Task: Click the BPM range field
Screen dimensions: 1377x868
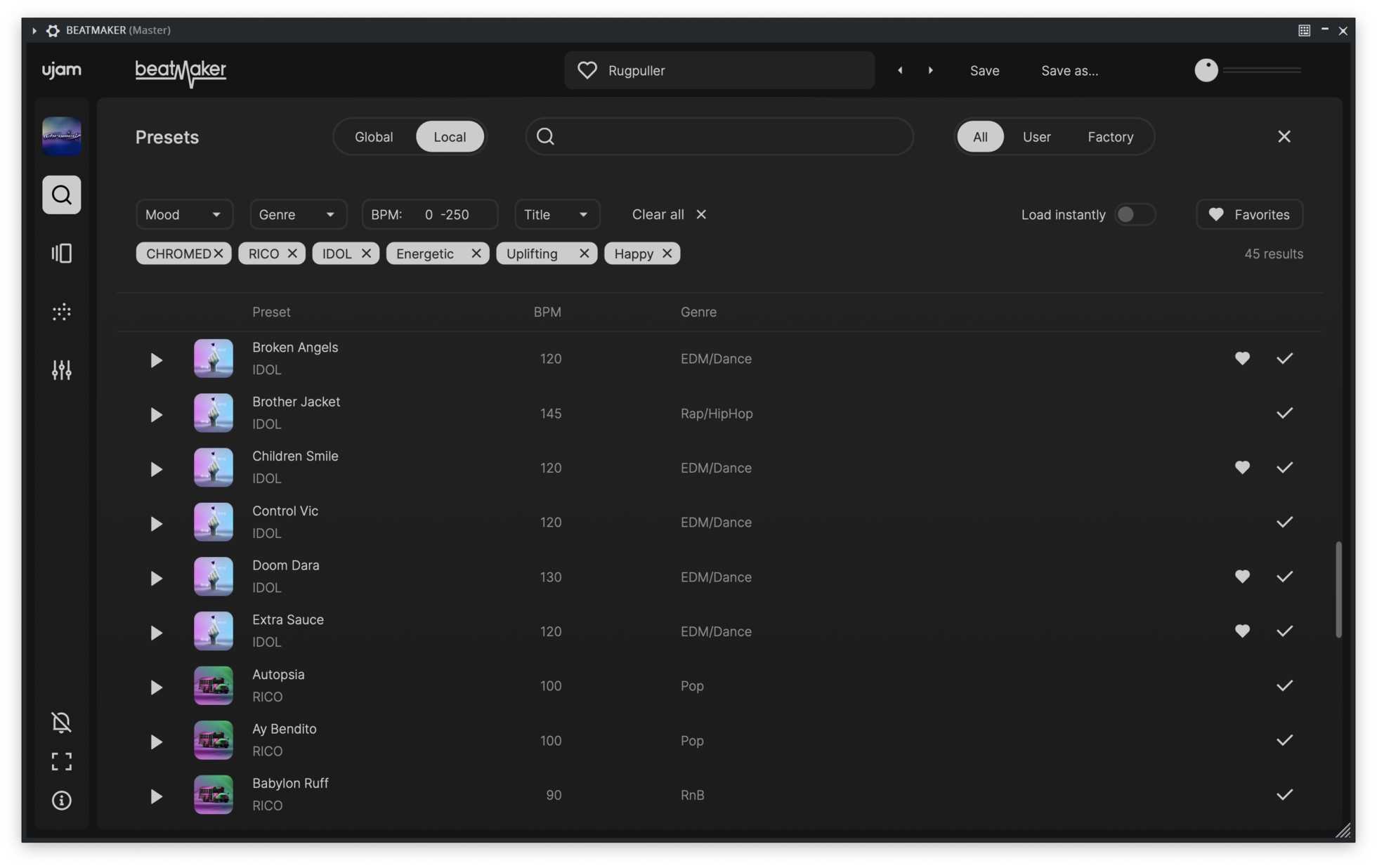Action: pyautogui.click(x=429, y=214)
